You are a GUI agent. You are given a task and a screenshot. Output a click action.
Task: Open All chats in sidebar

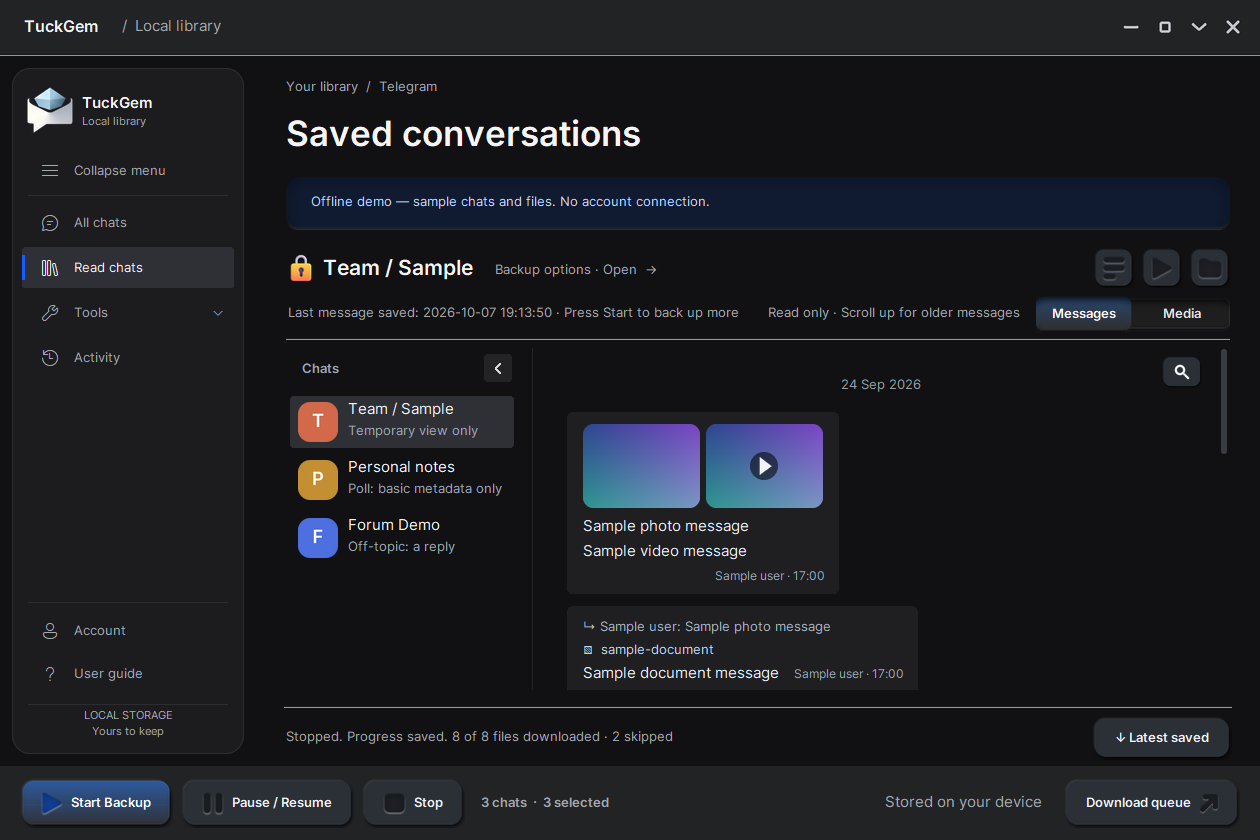coord(128,223)
